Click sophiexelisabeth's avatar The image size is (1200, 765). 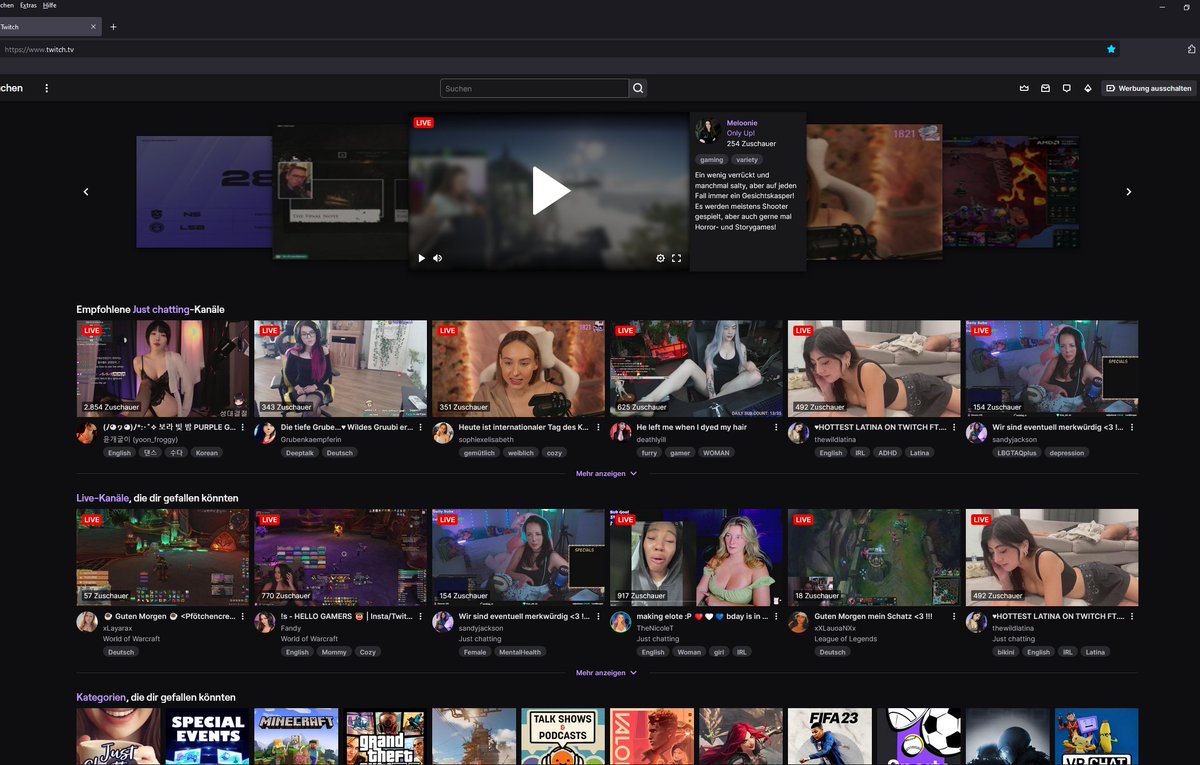[x=443, y=432]
